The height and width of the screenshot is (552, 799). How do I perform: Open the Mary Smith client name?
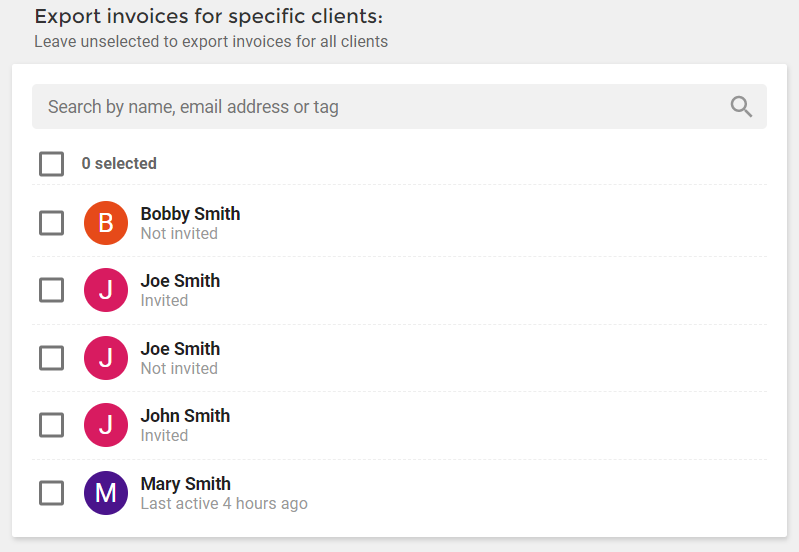[185, 484]
